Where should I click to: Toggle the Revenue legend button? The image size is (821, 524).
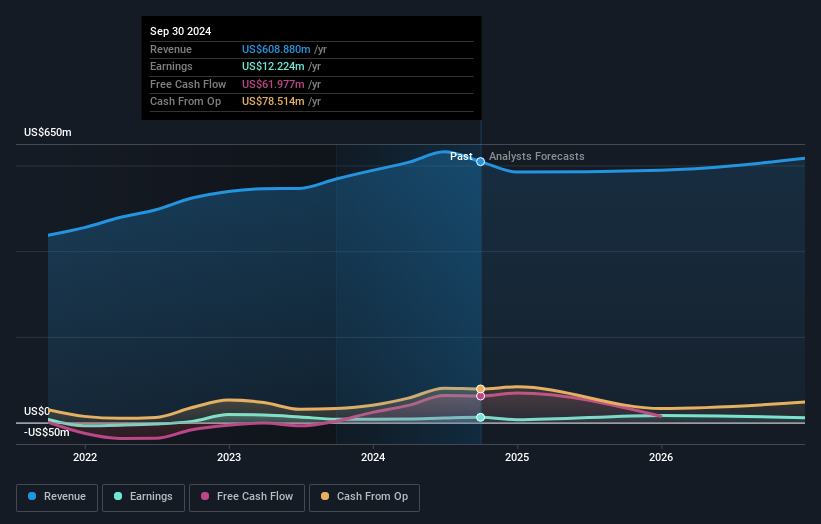(57, 497)
